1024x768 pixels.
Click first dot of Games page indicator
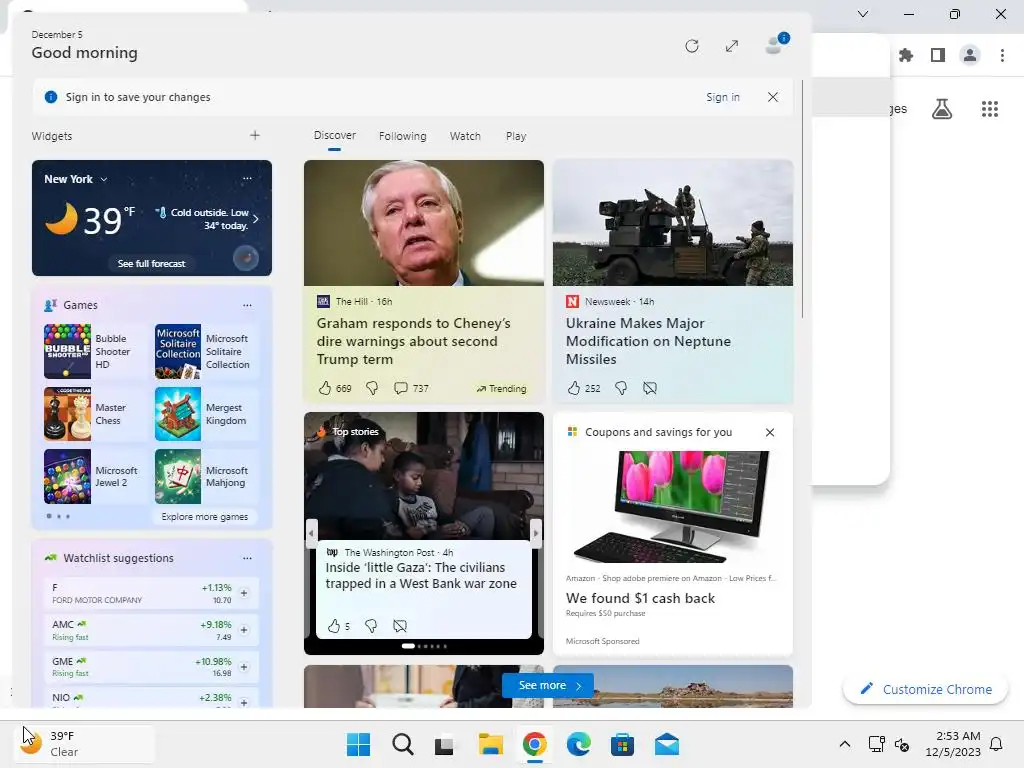pos(48,516)
